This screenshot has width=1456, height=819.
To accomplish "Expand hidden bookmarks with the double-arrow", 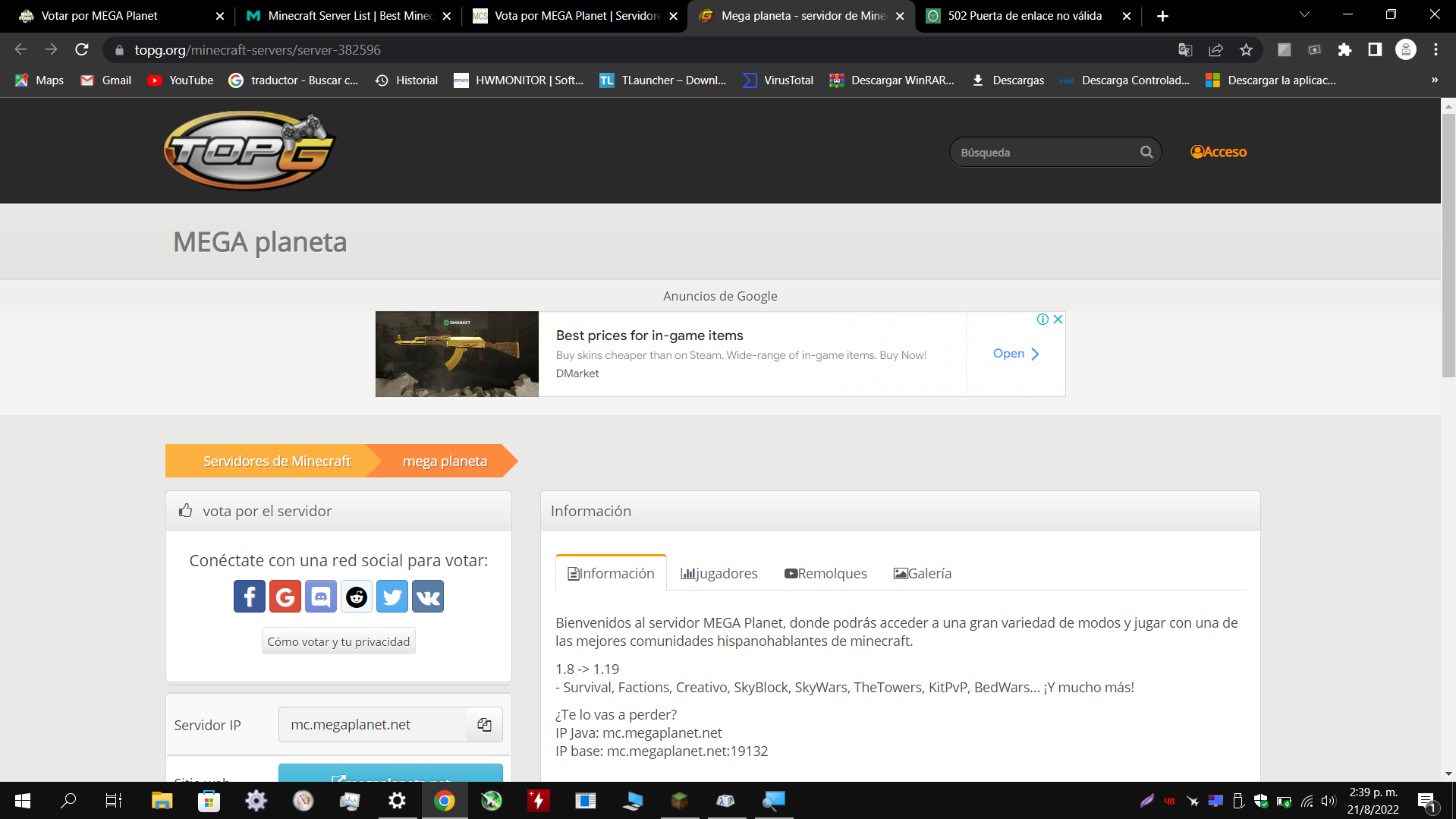I will 1434,80.
